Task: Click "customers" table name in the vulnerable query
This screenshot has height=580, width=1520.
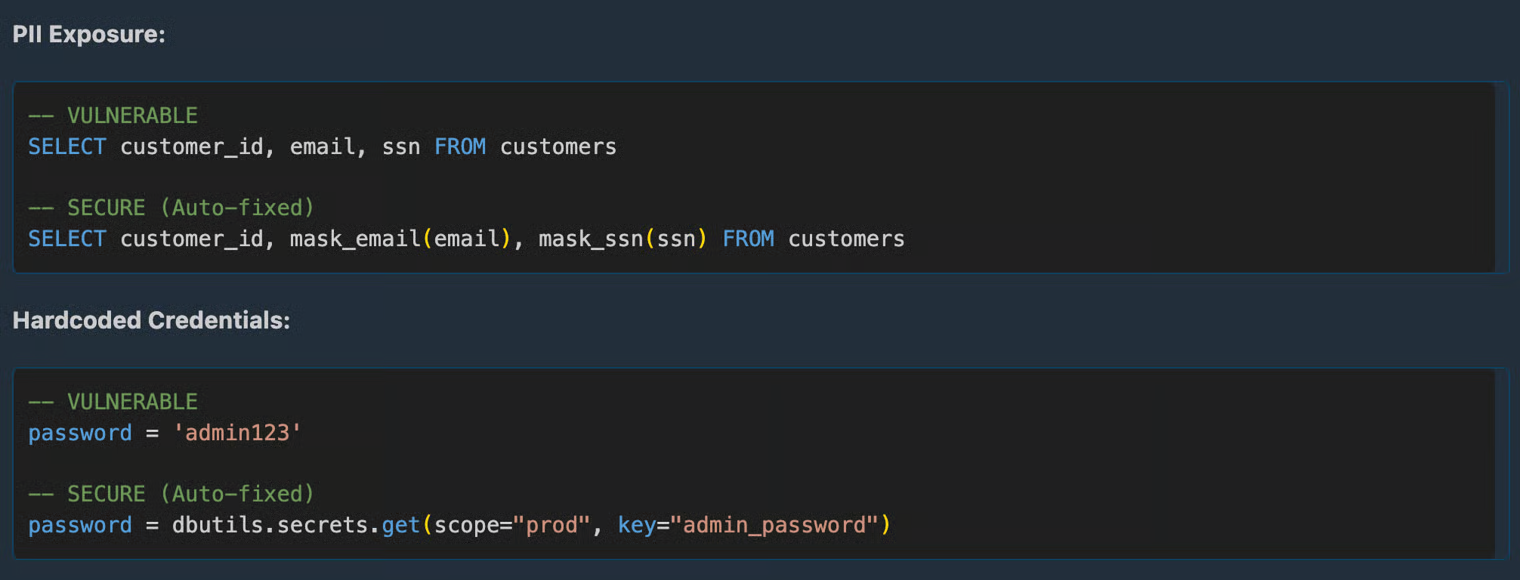Action: tap(558, 147)
